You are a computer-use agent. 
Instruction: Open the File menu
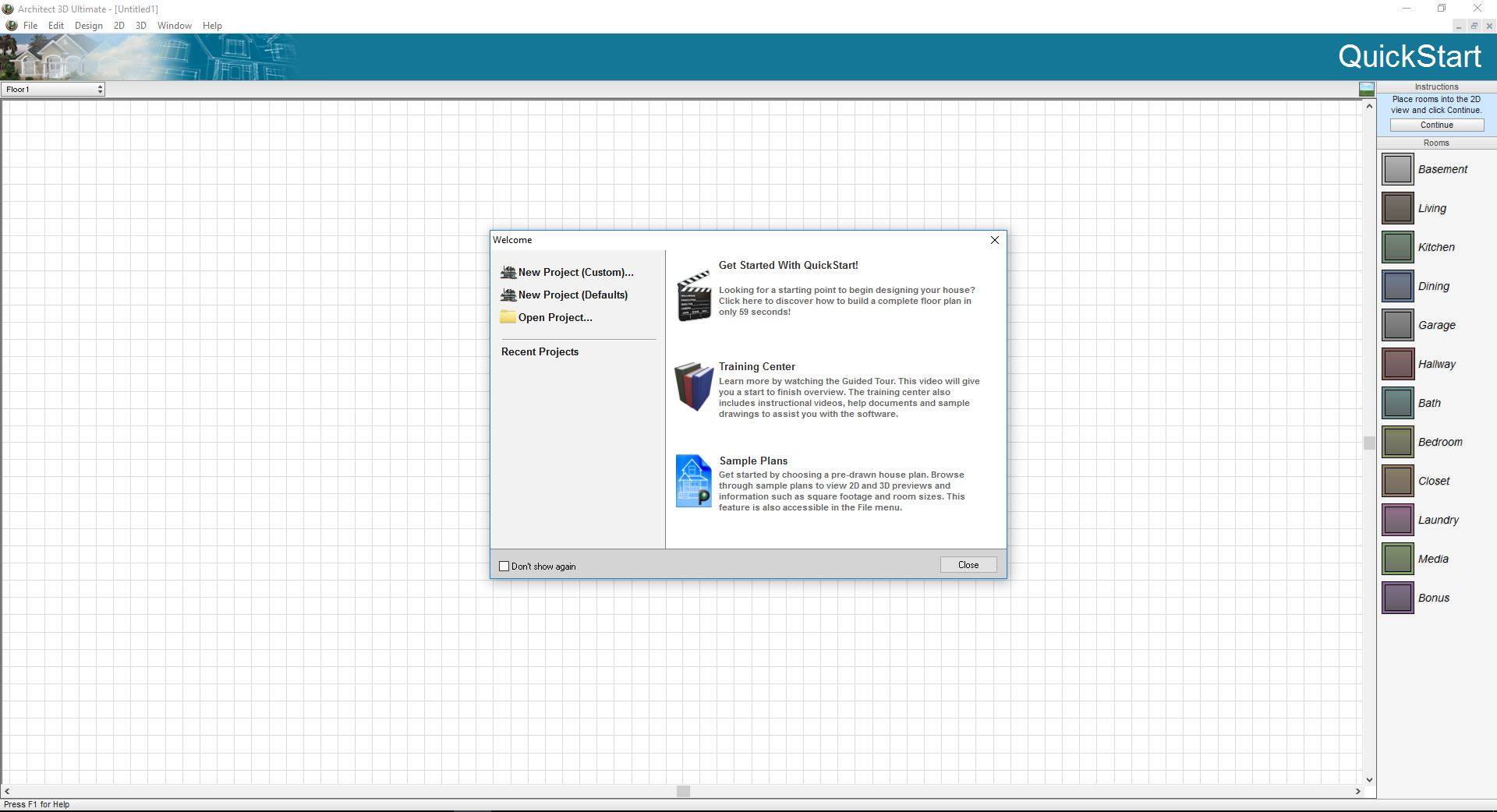[30, 25]
